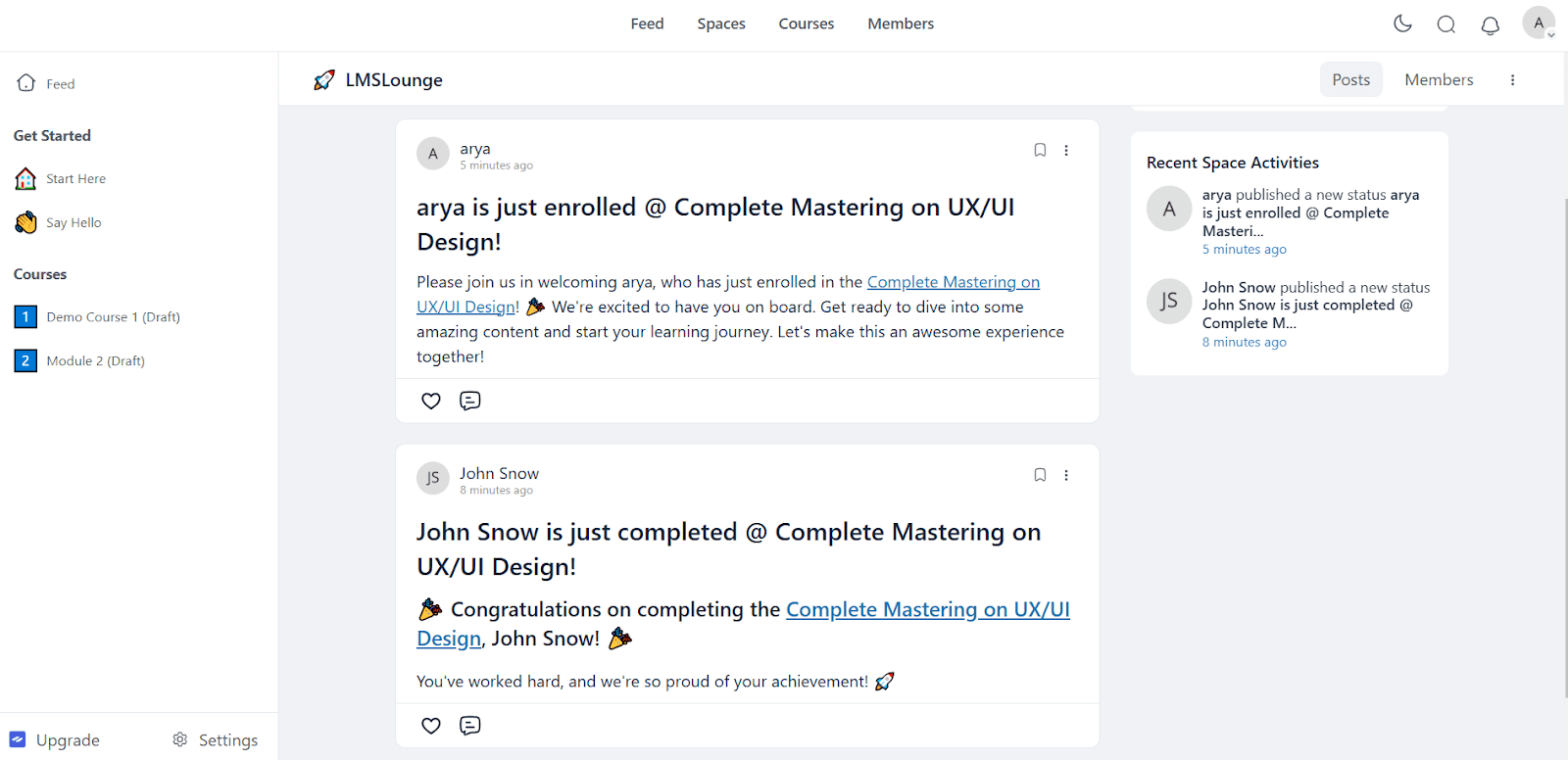Screen dimensions: 1568x760
Task: Open Courses in top navigation
Action: pyautogui.click(x=807, y=24)
